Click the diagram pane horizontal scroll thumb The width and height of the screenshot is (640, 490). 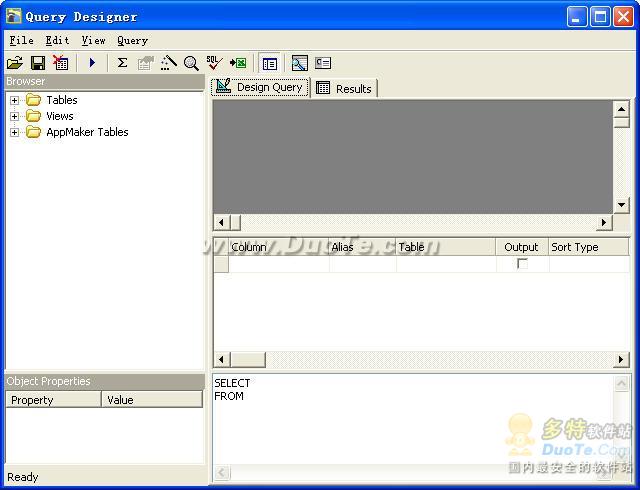pos(236,223)
